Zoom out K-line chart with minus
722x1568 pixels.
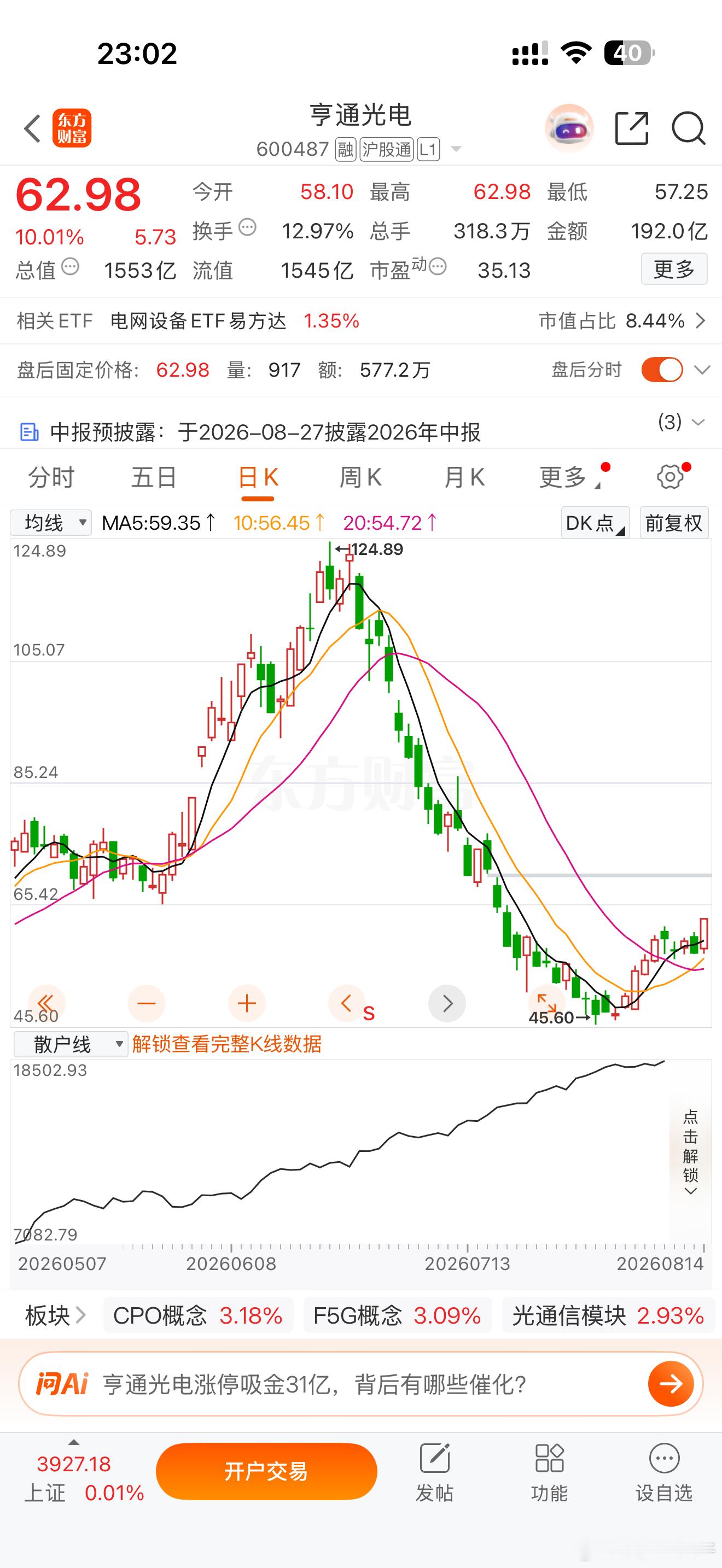(147, 1003)
